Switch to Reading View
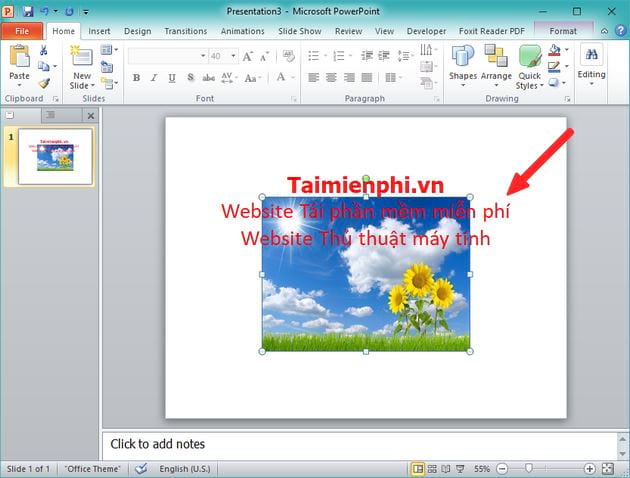 [x=446, y=469]
